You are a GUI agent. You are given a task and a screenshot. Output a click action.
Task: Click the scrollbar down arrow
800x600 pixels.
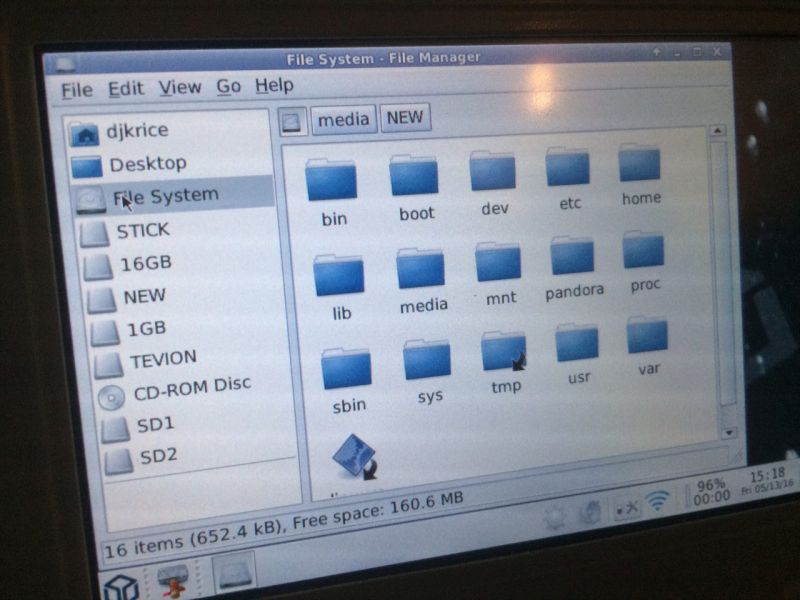click(x=729, y=432)
